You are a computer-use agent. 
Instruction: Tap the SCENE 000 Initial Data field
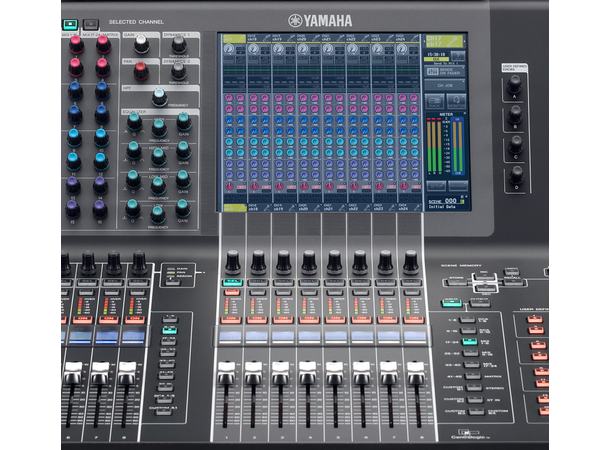pos(447,203)
